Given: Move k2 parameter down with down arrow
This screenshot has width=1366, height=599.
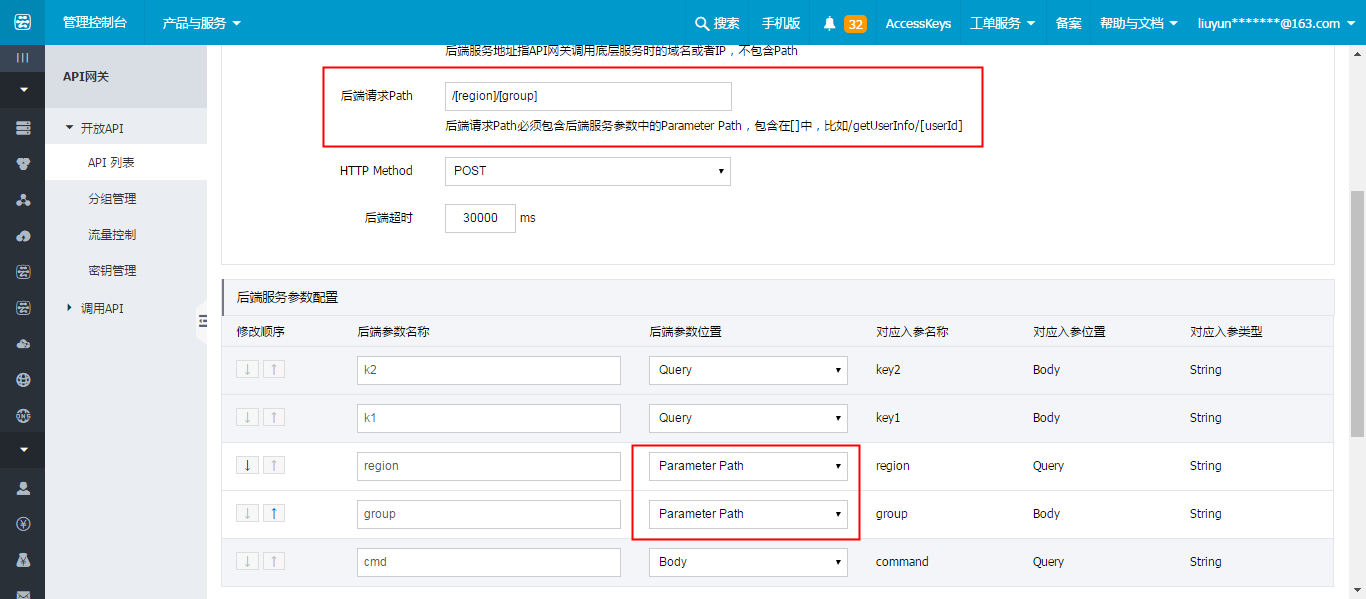Looking at the screenshot, I should (247, 369).
